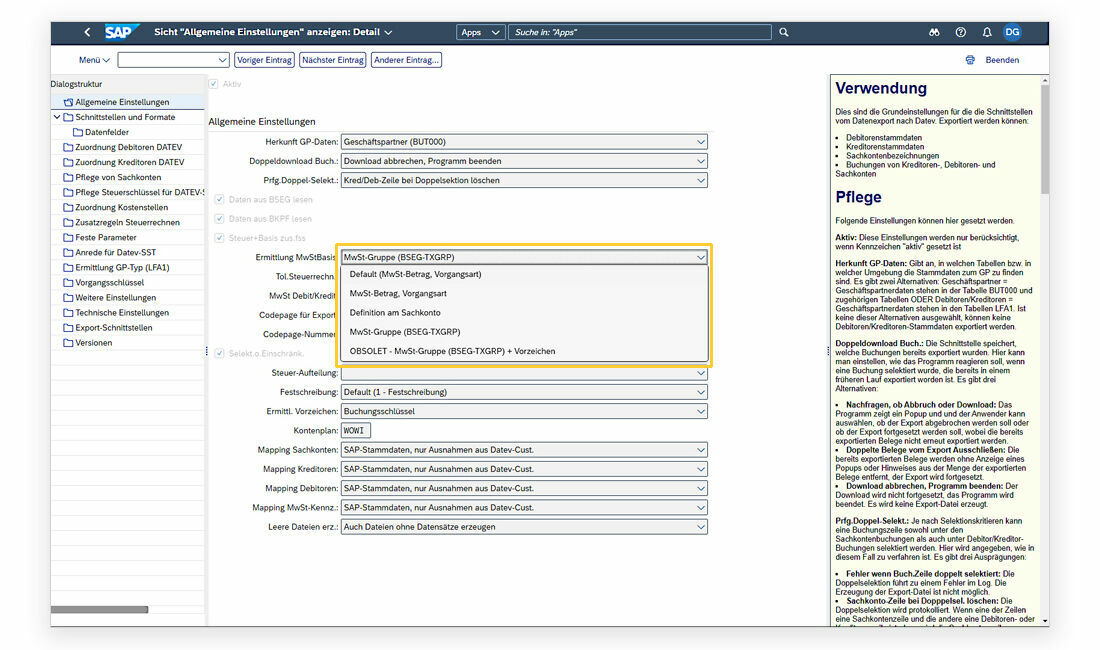Open the Menü menu
The width and height of the screenshot is (1100, 650).
[94, 60]
